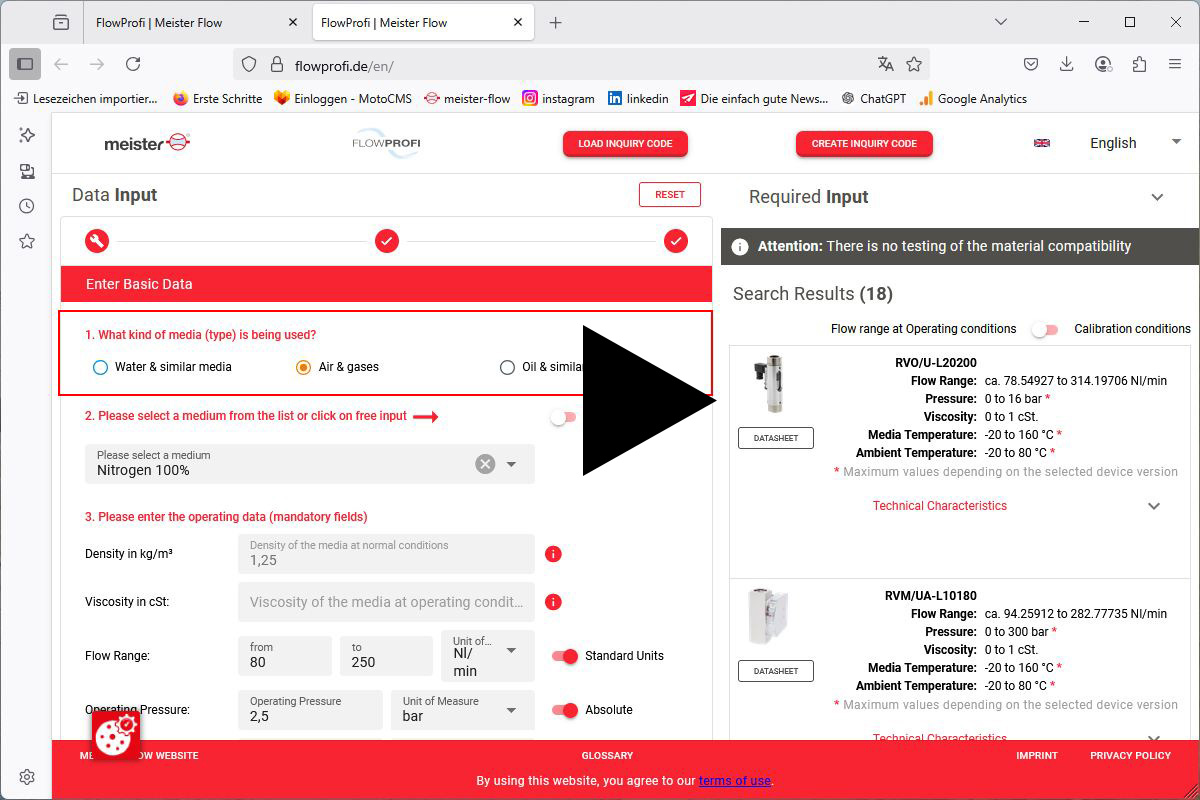1200x800 pixels.
Task: Open bookmarks sidebar star icon
Action: [27, 241]
